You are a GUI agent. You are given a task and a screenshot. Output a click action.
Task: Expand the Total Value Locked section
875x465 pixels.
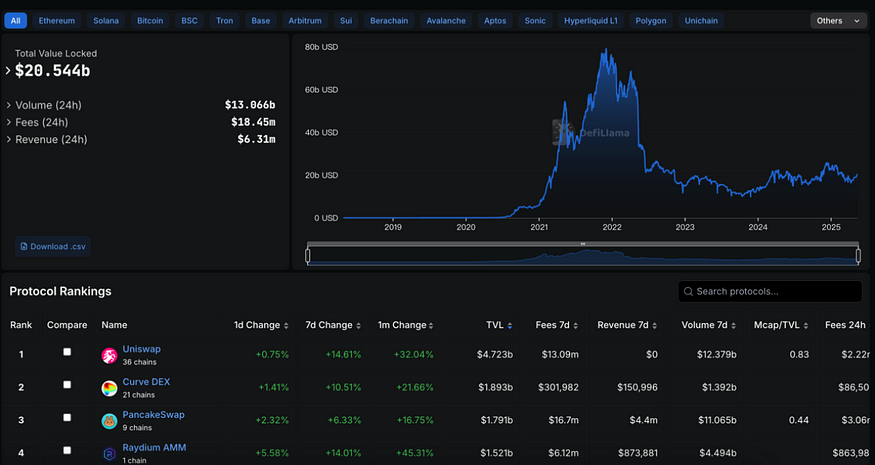9,71
